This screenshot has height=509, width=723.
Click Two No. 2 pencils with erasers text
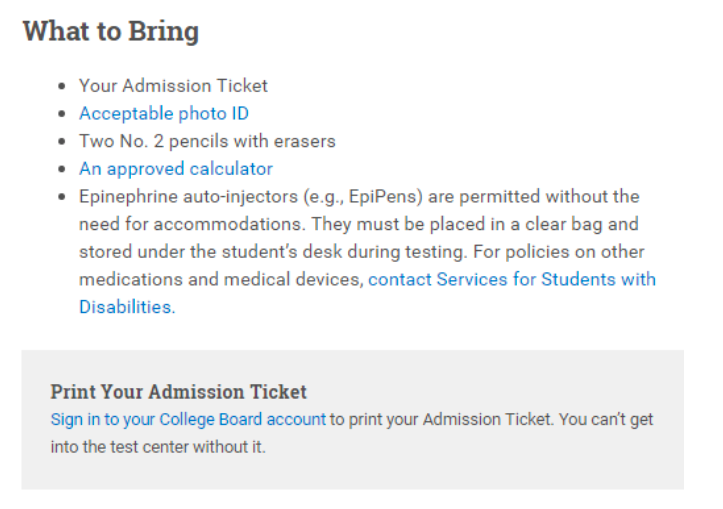pyautogui.click(x=207, y=141)
